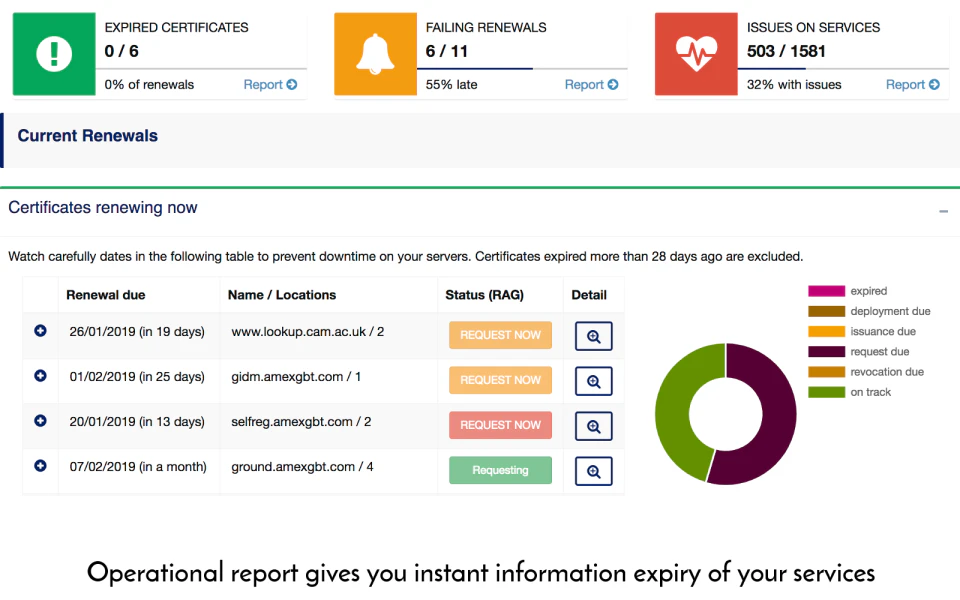Click the request due legend color swatch
960x600 pixels.
pyautogui.click(x=826, y=352)
